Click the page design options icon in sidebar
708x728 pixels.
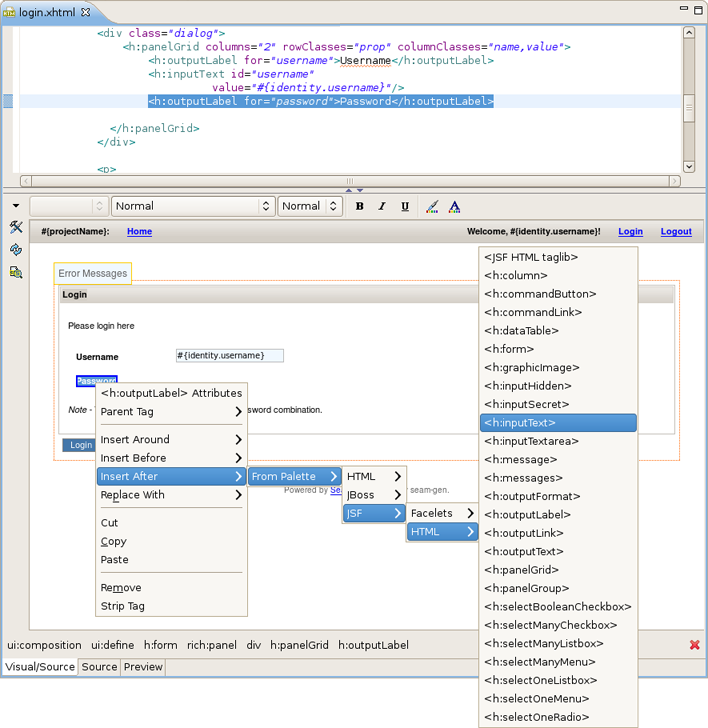[16, 272]
